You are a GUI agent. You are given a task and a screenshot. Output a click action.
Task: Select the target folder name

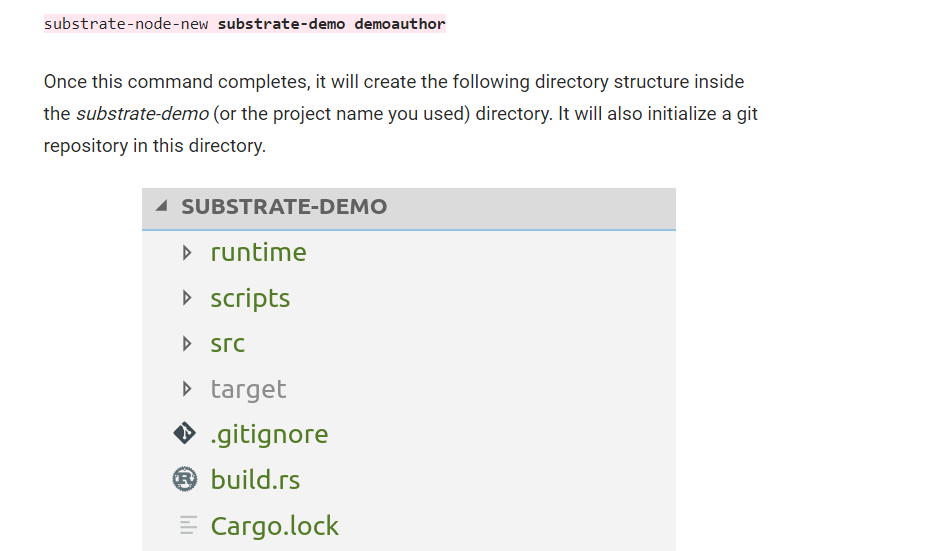coord(248,389)
